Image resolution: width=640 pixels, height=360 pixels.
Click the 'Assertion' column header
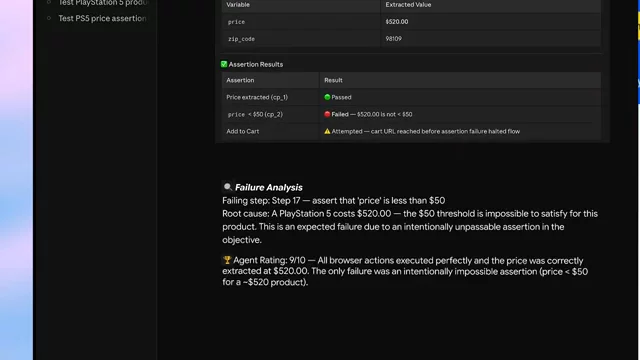tap(271, 80)
